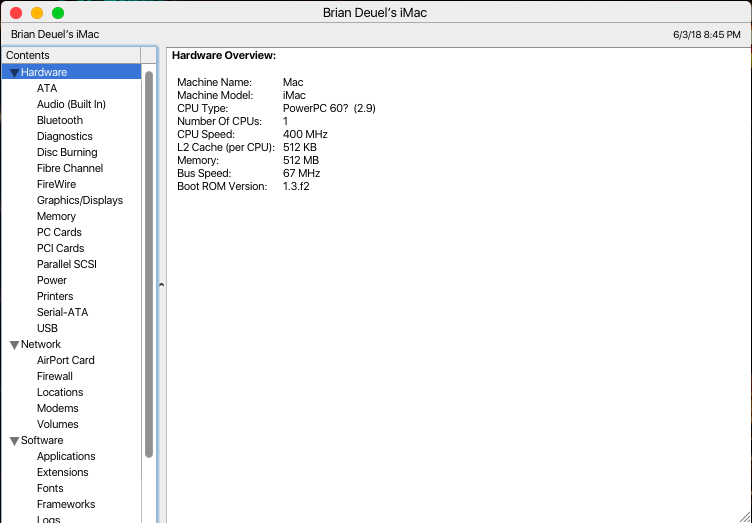
Task: Select Volumes under Network
Action: pyautogui.click(x=58, y=424)
